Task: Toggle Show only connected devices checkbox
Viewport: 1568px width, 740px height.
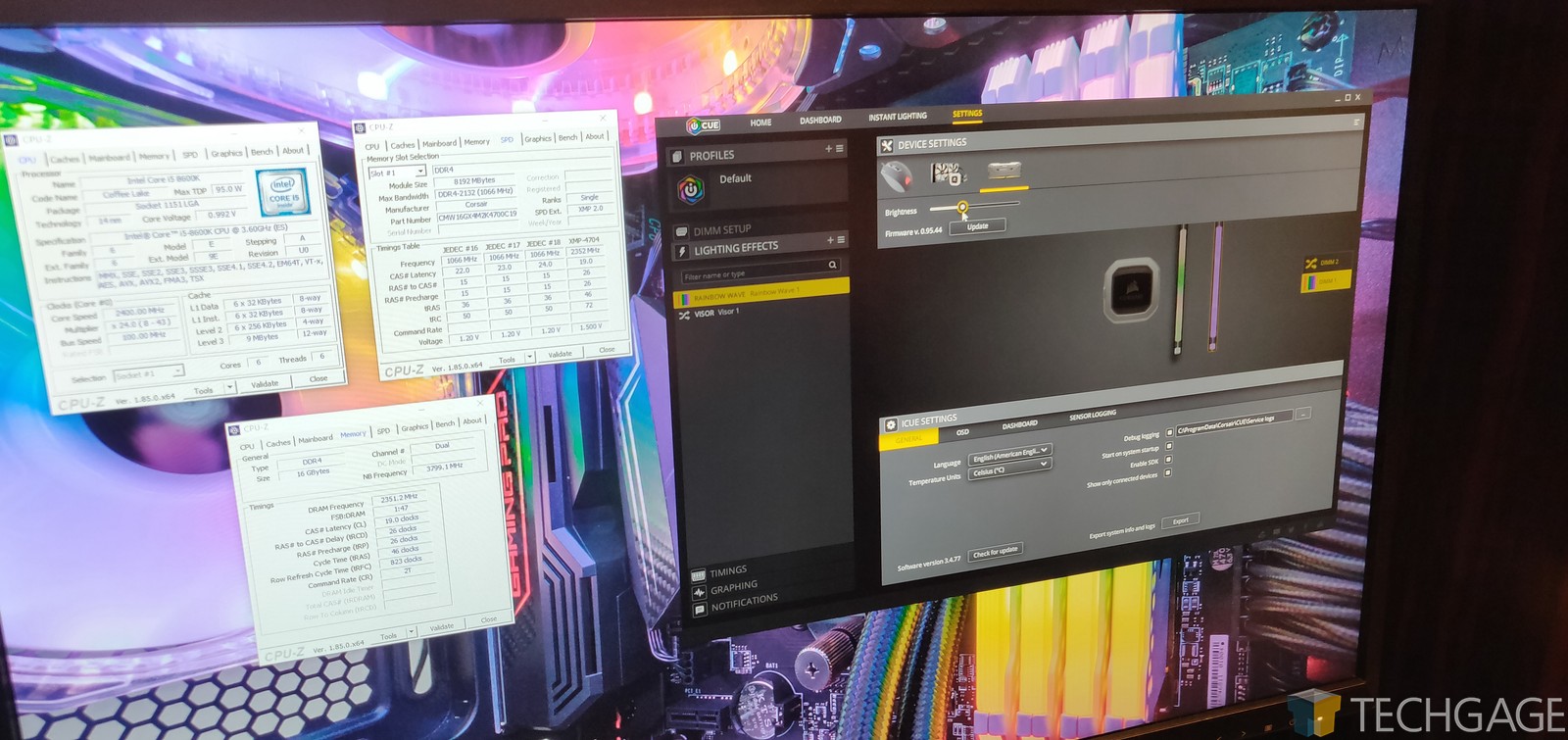Action: (1168, 473)
